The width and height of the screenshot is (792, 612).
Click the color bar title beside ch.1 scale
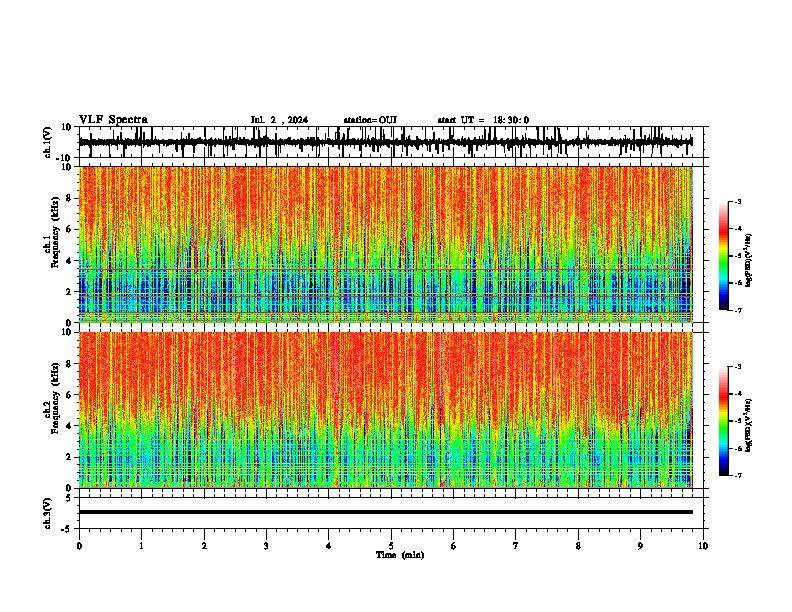(749, 261)
